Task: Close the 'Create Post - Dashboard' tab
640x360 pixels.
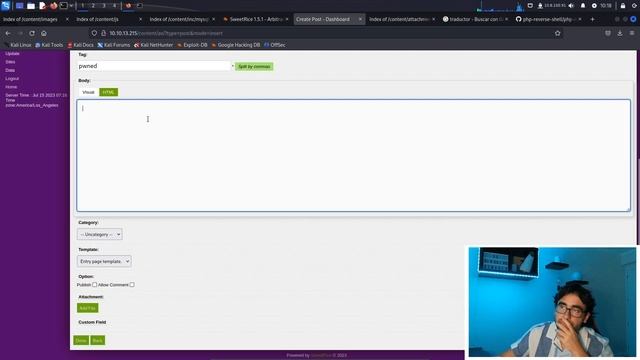Action: [360, 19]
